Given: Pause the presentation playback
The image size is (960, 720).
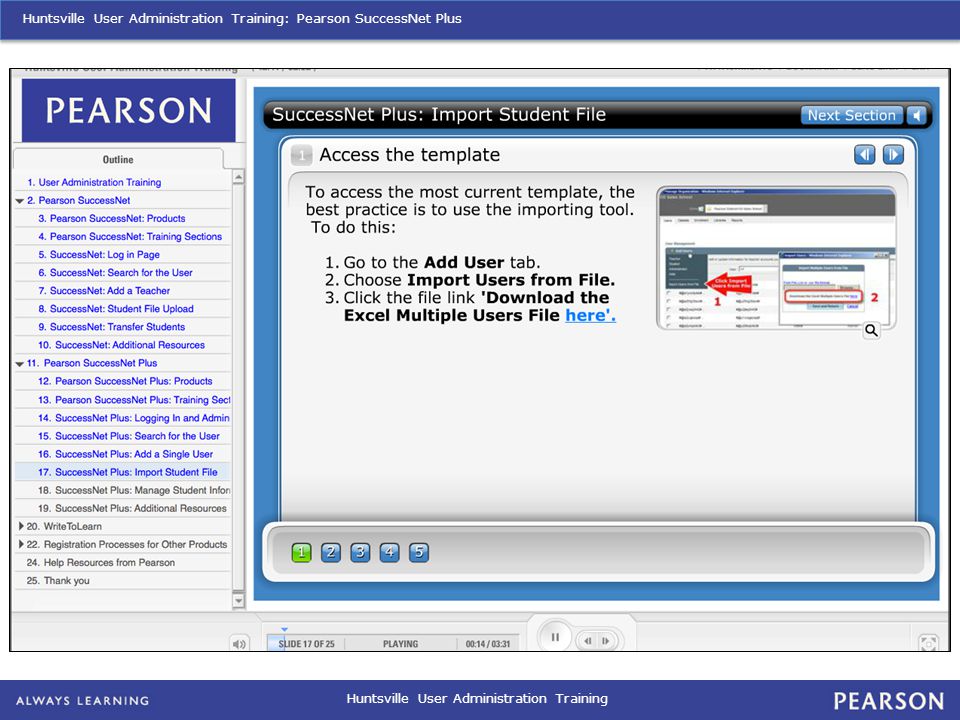Looking at the screenshot, I should point(555,637).
